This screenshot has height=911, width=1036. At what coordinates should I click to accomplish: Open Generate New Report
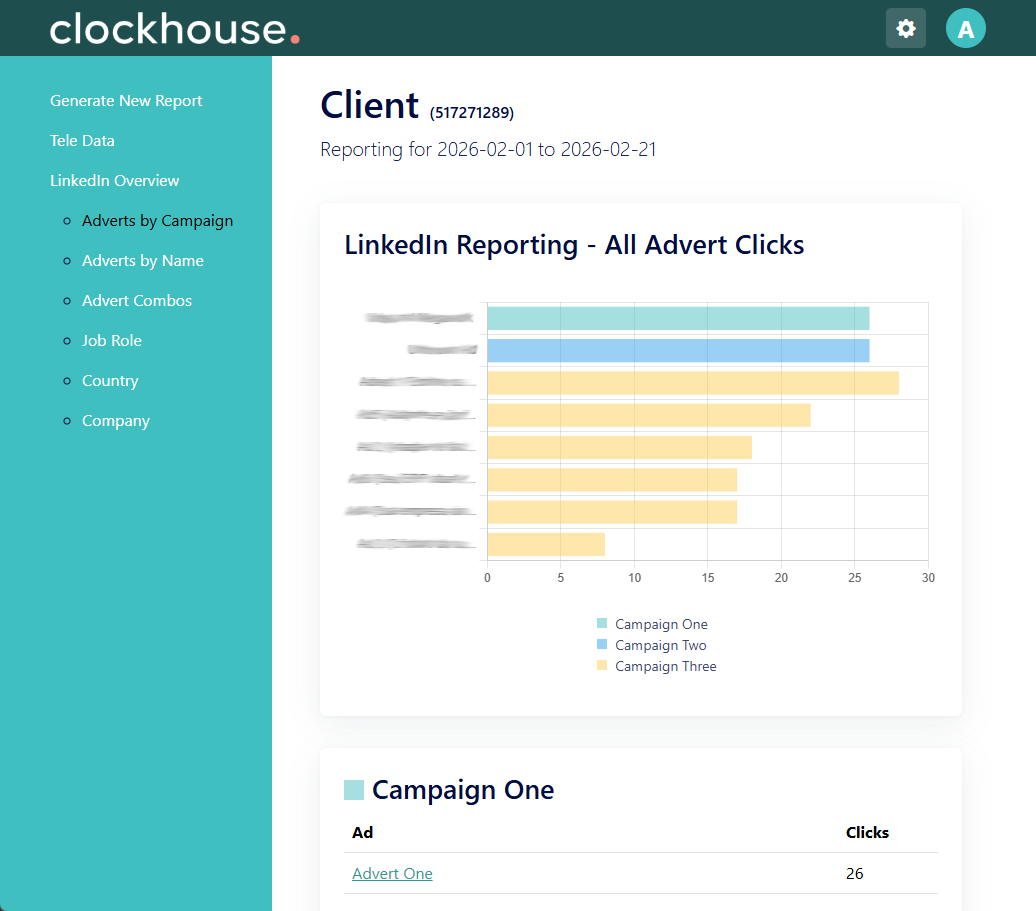(x=126, y=100)
